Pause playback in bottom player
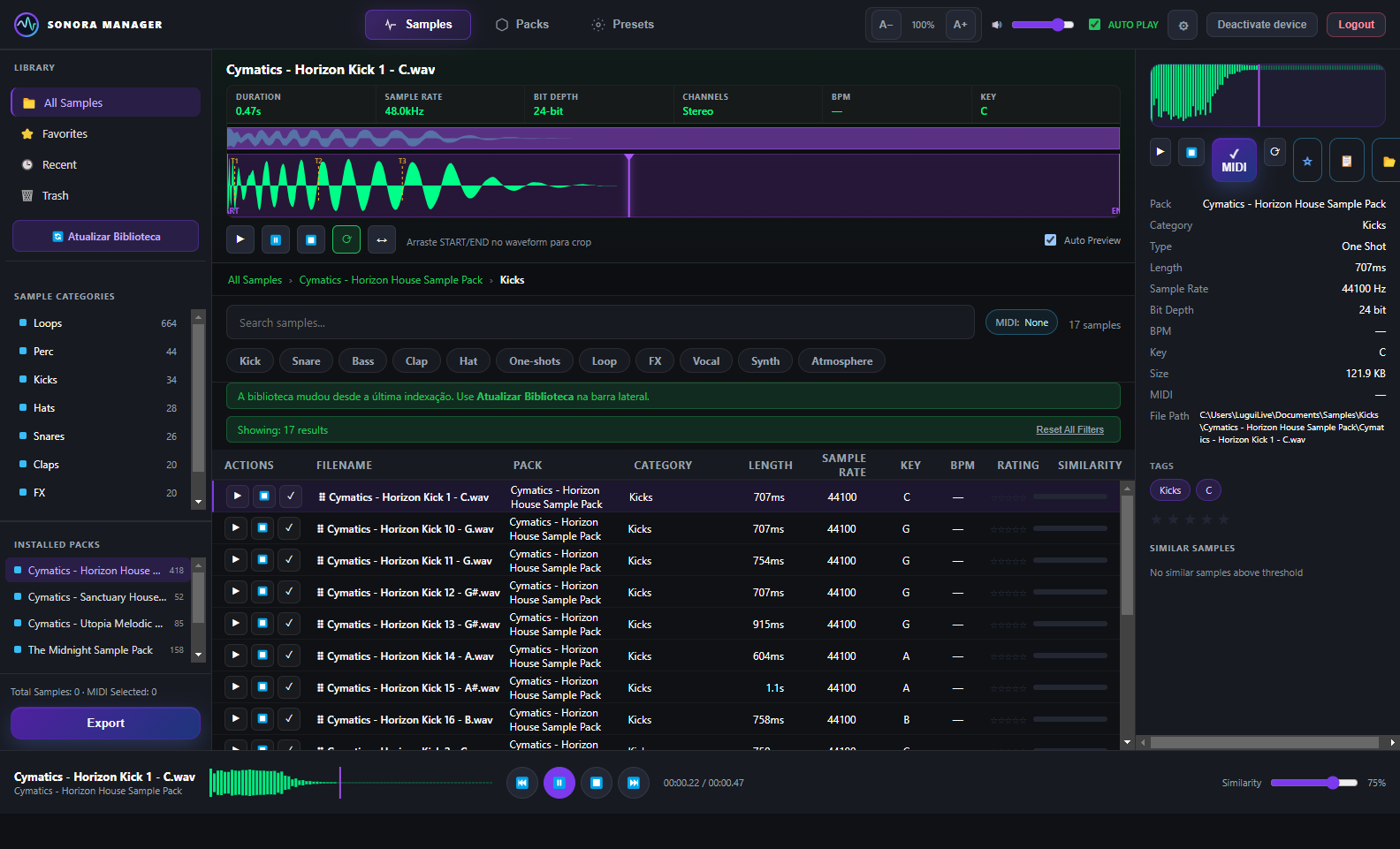The width and height of the screenshot is (1400, 849). (x=559, y=783)
